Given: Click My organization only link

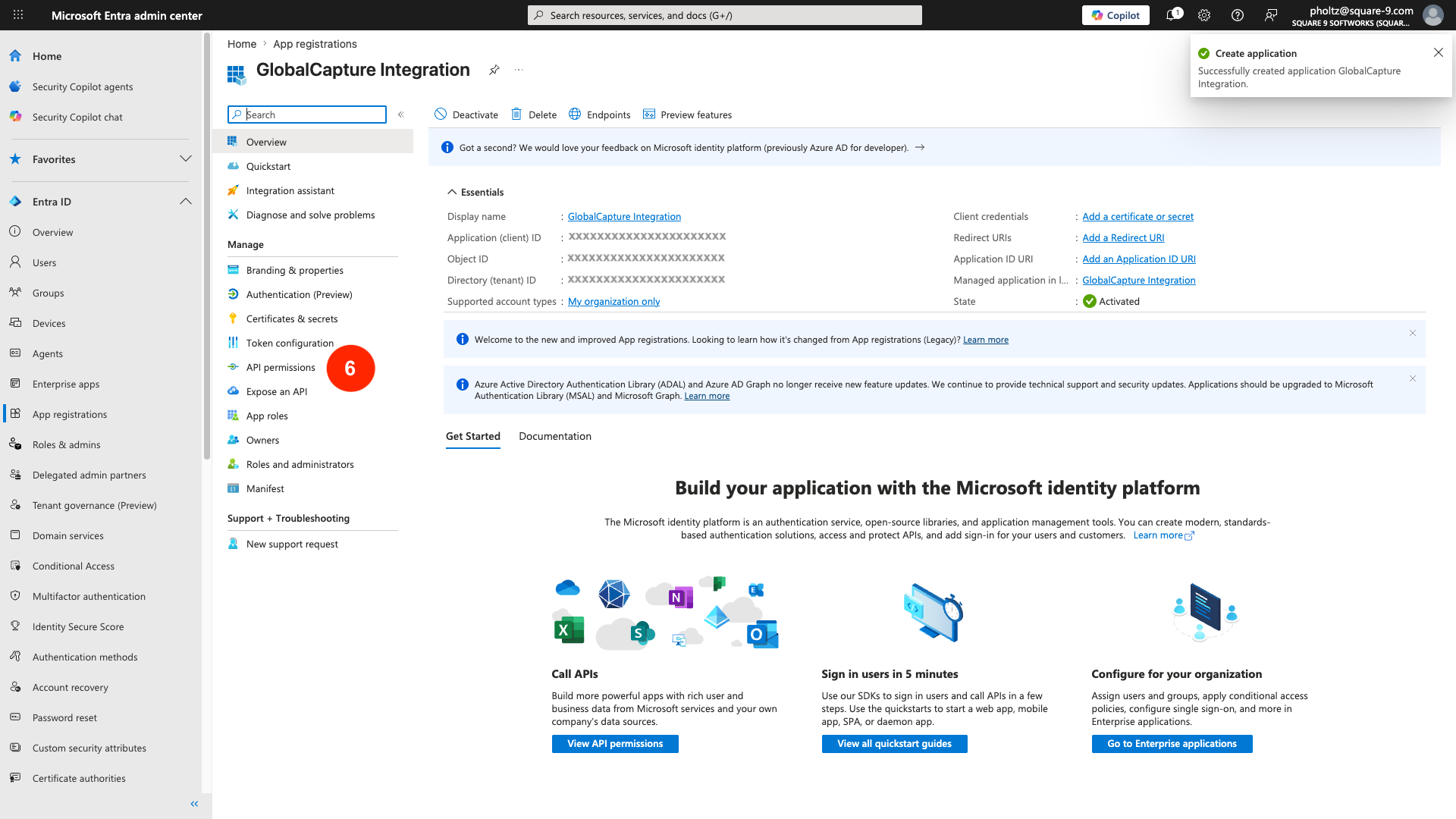Looking at the screenshot, I should (x=613, y=301).
